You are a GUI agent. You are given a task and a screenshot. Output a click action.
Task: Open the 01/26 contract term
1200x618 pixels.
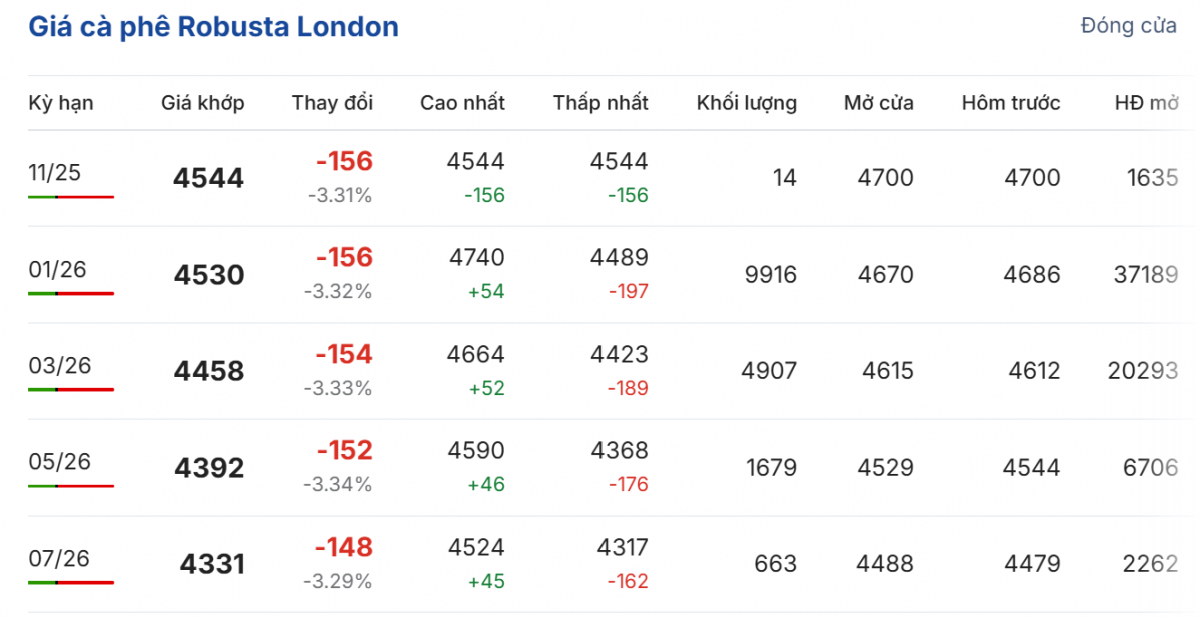click(x=57, y=269)
